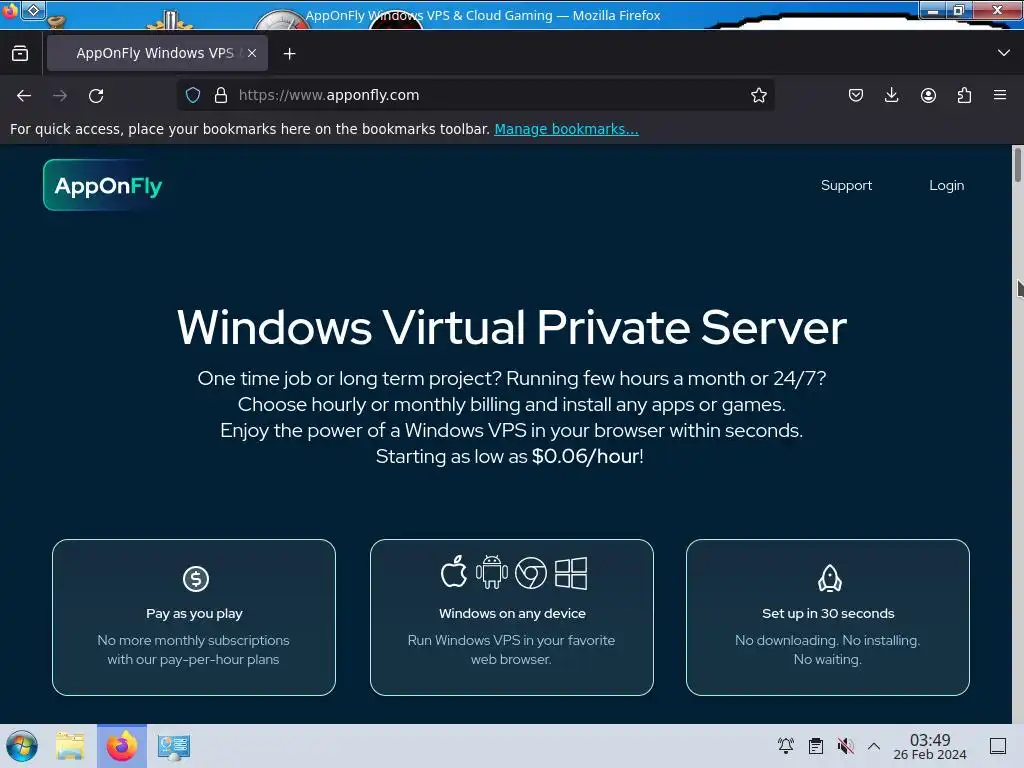Click the rocket icon

(x=829, y=579)
